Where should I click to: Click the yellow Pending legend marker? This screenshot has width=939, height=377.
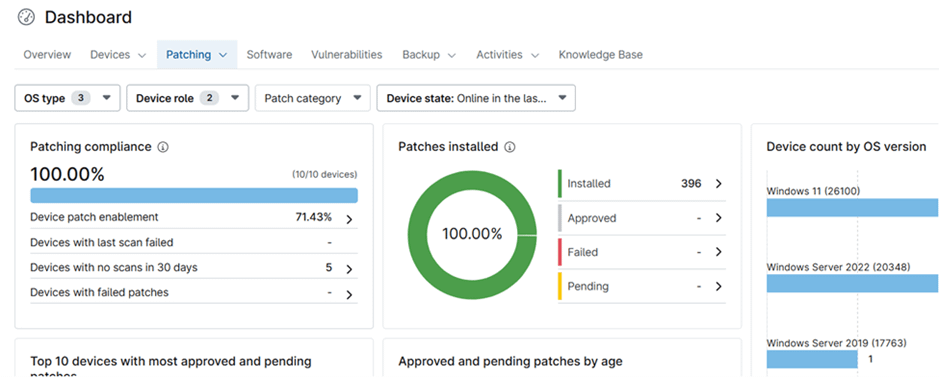560,286
